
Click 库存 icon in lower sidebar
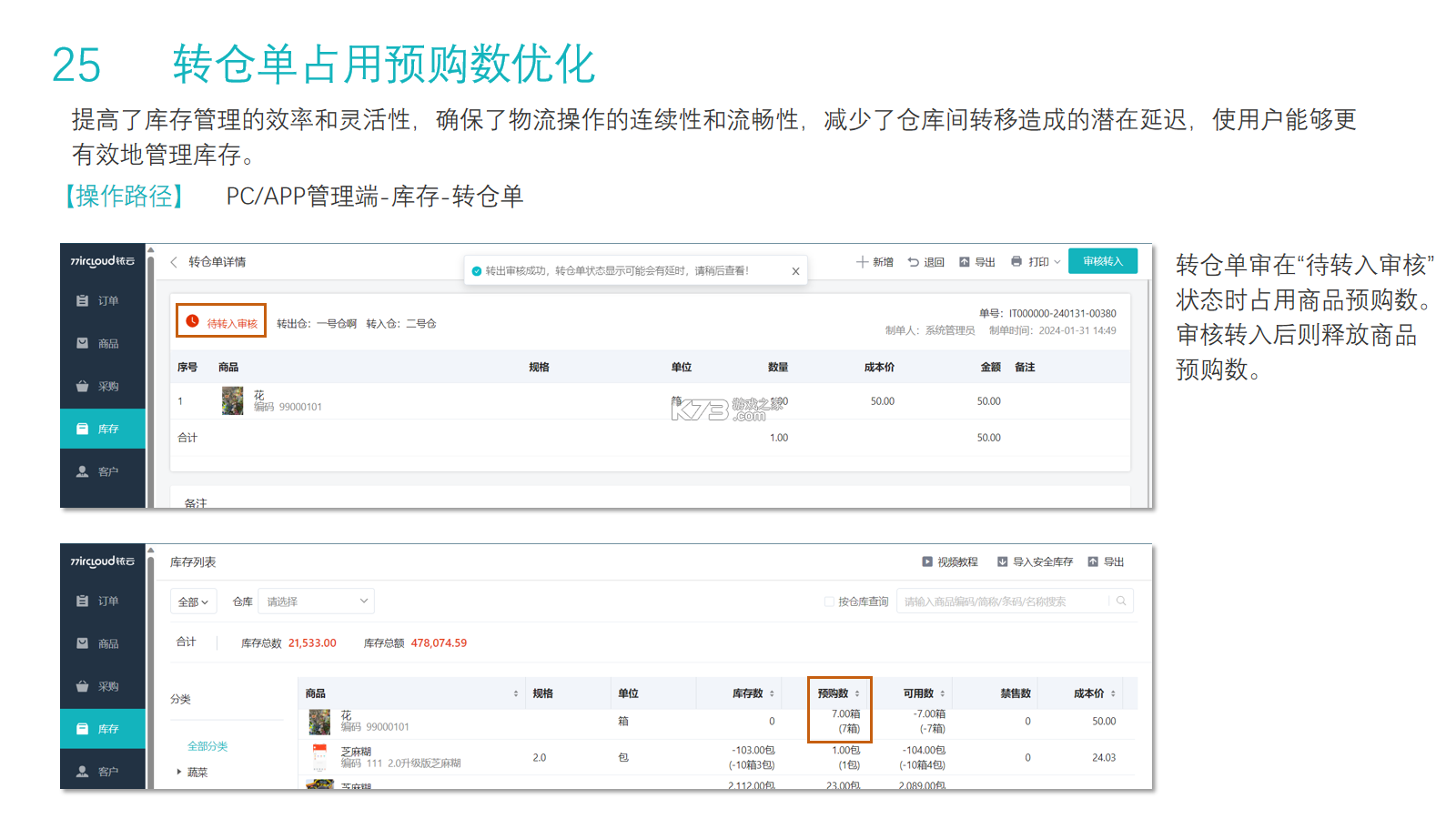point(82,729)
